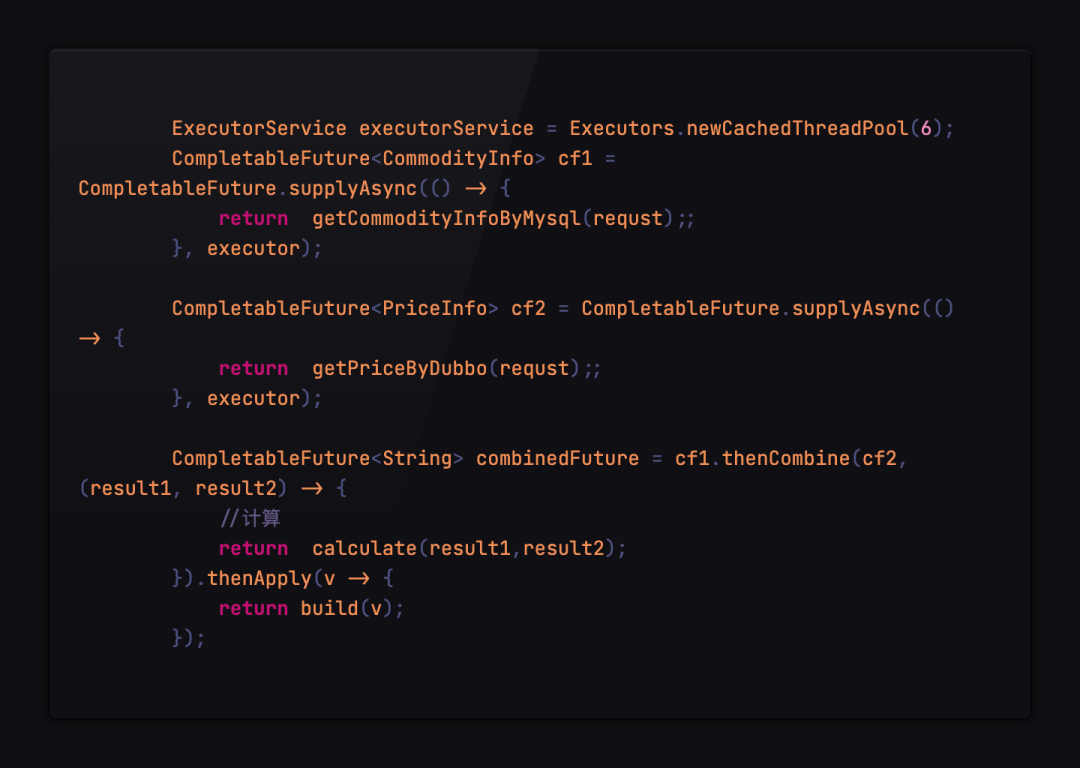The width and height of the screenshot is (1080, 768).
Task: Click the cf2 variable declaration
Action: coord(528,308)
